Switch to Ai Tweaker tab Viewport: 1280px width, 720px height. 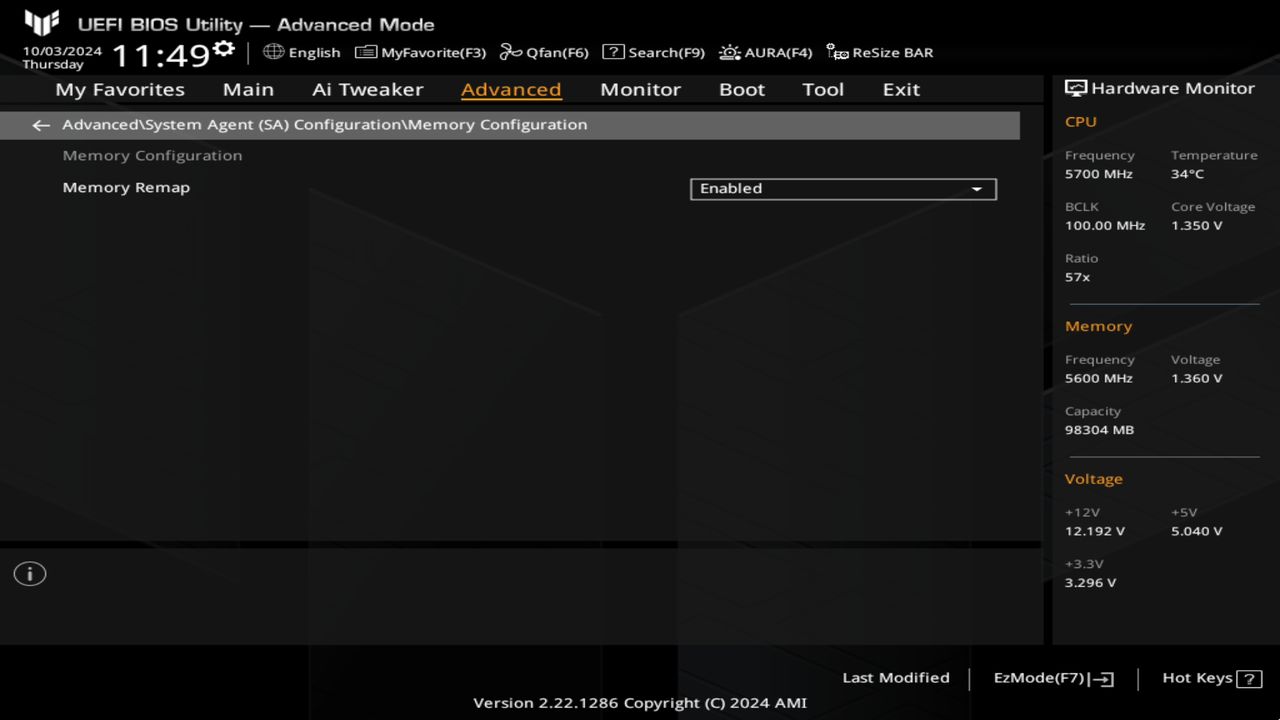tap(367, 89)
